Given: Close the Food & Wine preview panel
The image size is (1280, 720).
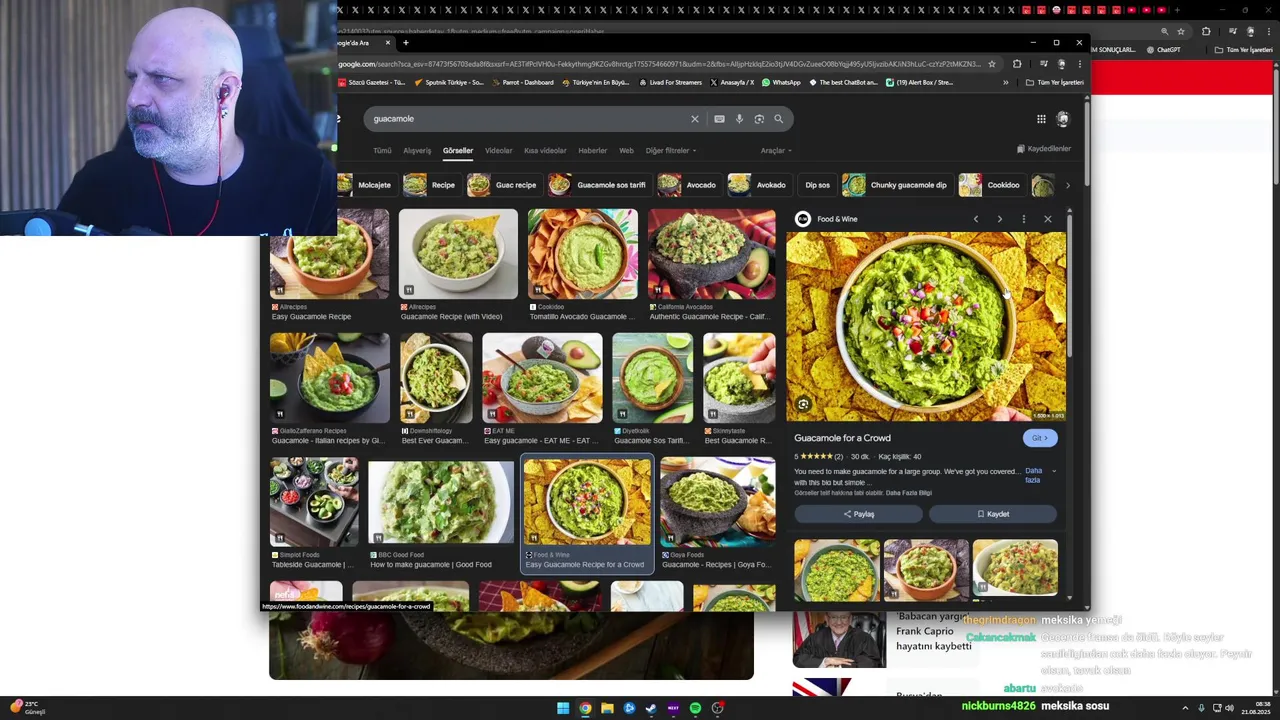Looking at the screenshot, I should click(x=1048, y=219).
